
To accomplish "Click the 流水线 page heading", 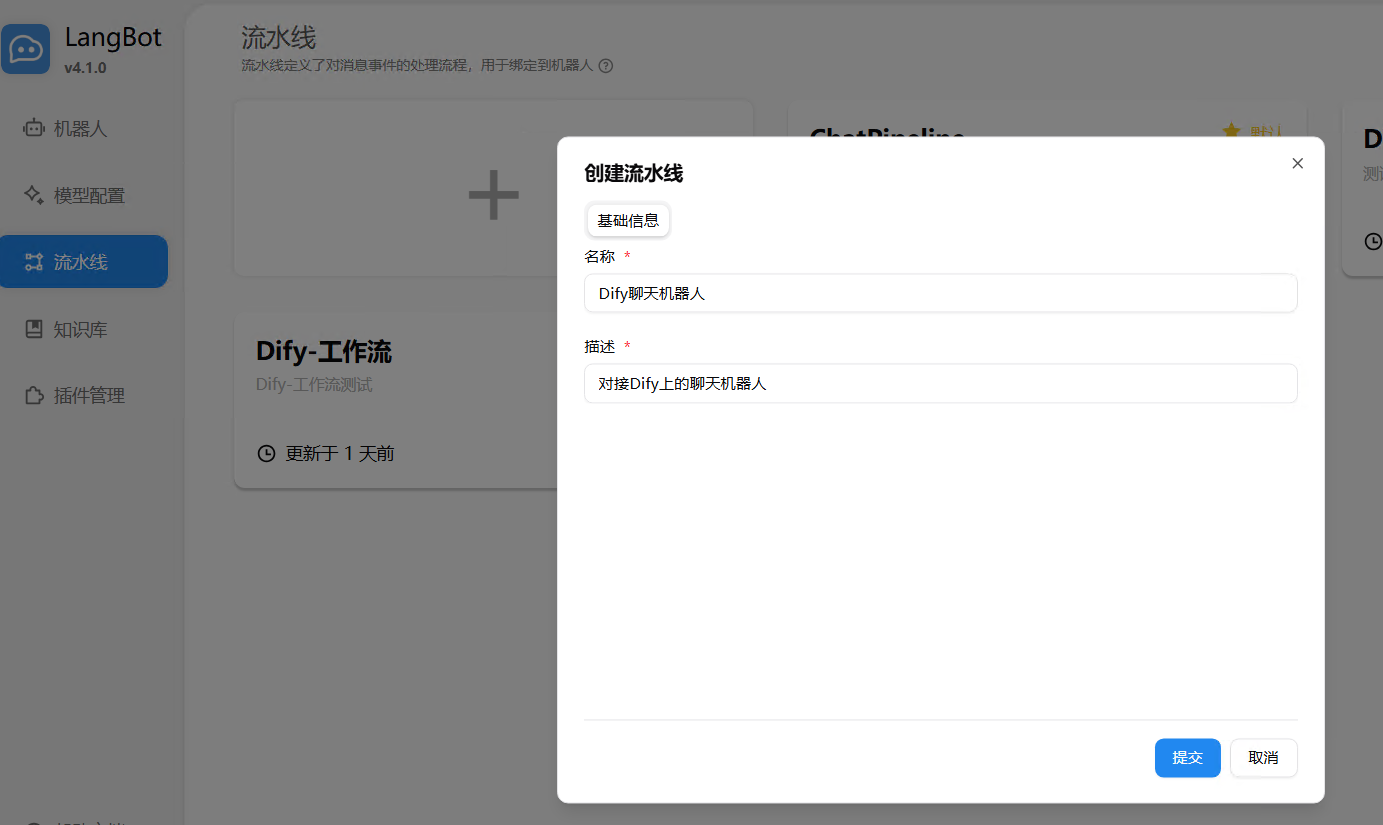I will pyautogui.click(x=278, y=38).
